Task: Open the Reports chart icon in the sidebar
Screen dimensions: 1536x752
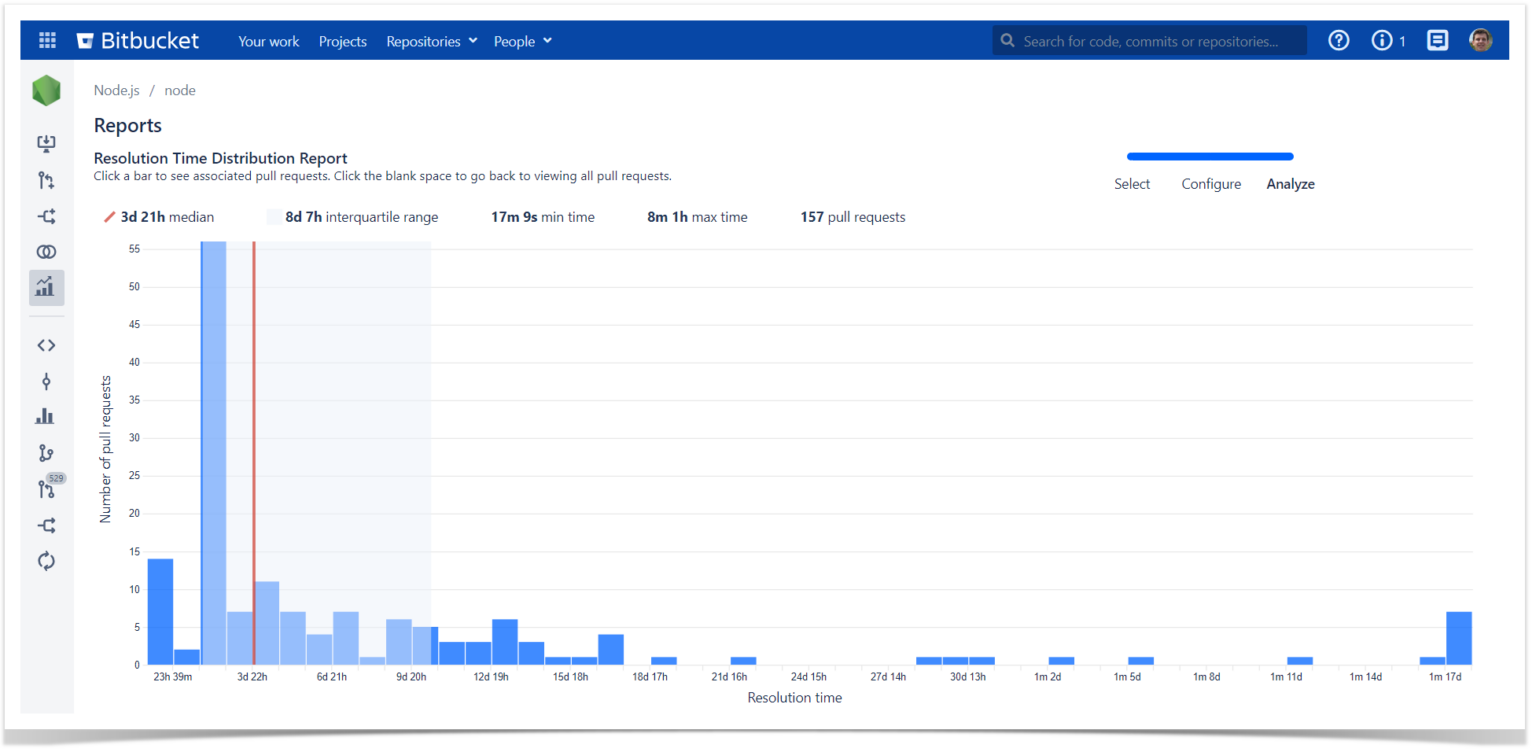Action: tap(46, 286)
